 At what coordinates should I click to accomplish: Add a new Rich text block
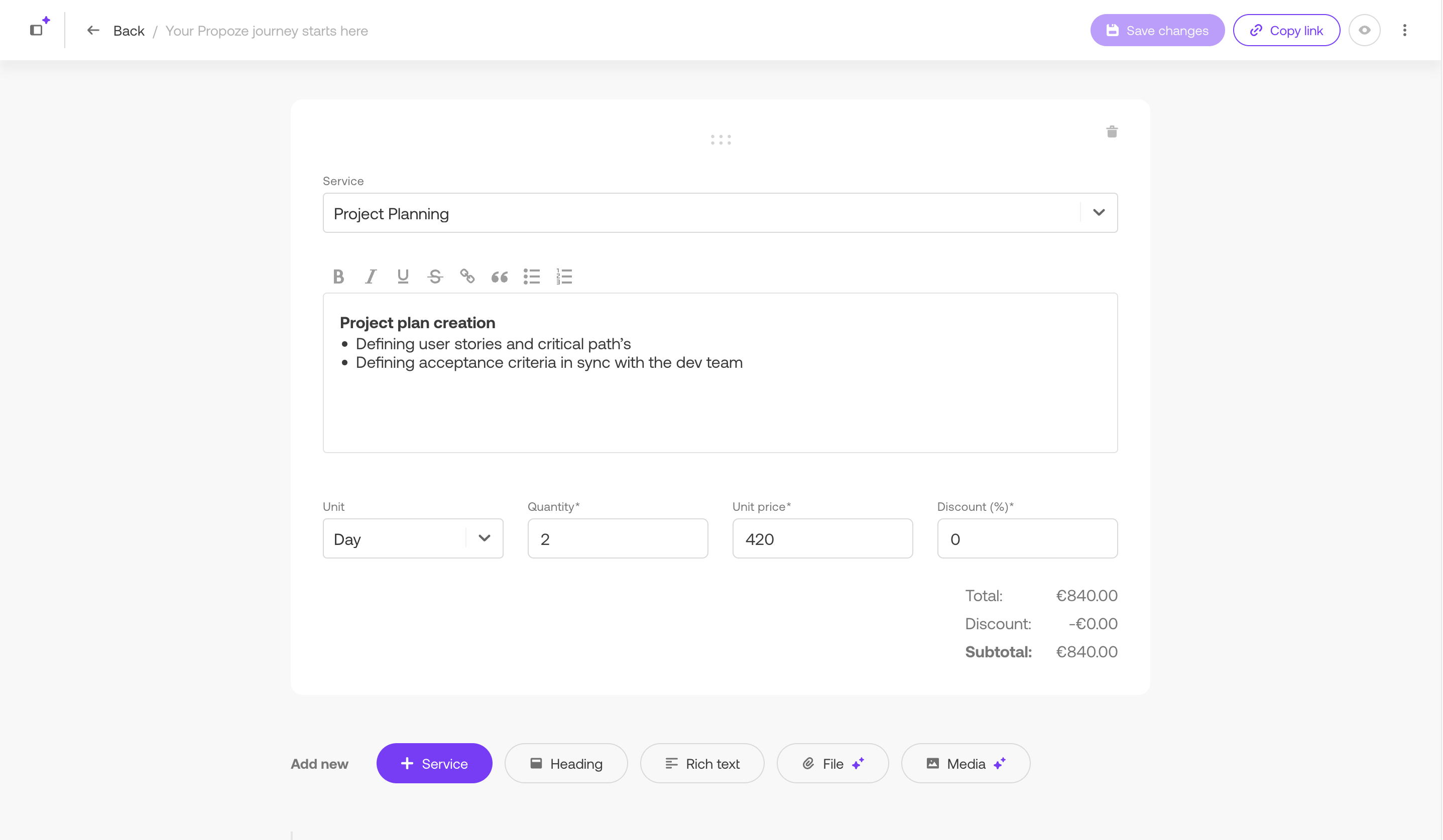[x=702, y=763]
